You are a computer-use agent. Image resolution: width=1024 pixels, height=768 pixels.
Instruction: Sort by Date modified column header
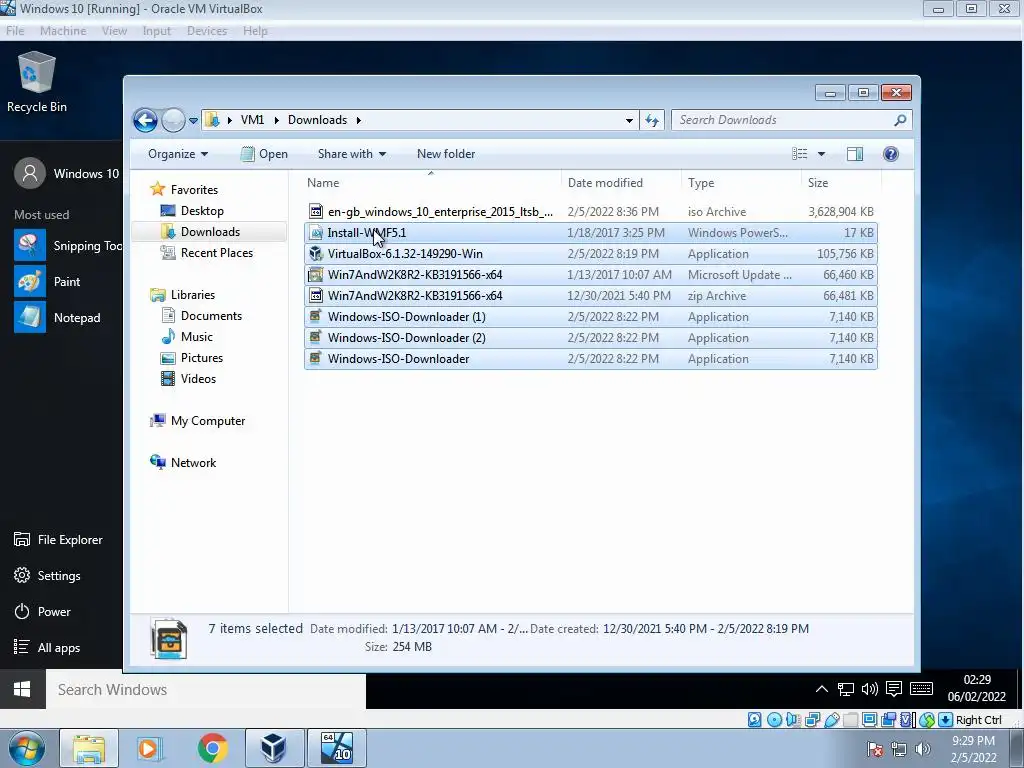[x=621, y=183]
